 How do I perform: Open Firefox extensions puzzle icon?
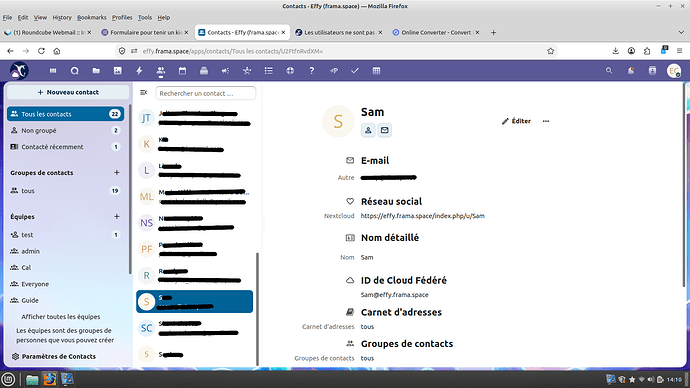tap(647, 51)
